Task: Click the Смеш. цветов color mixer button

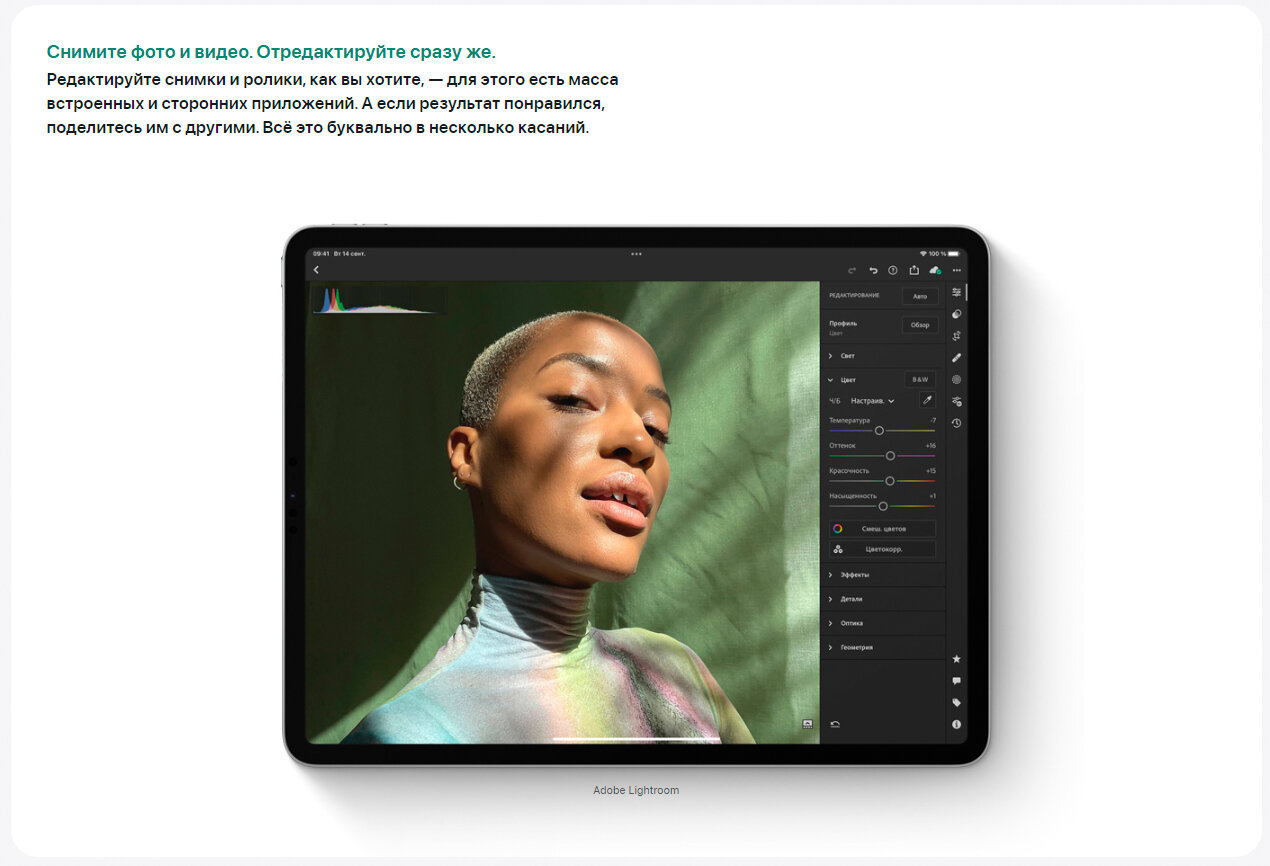Action: point(883,528)
